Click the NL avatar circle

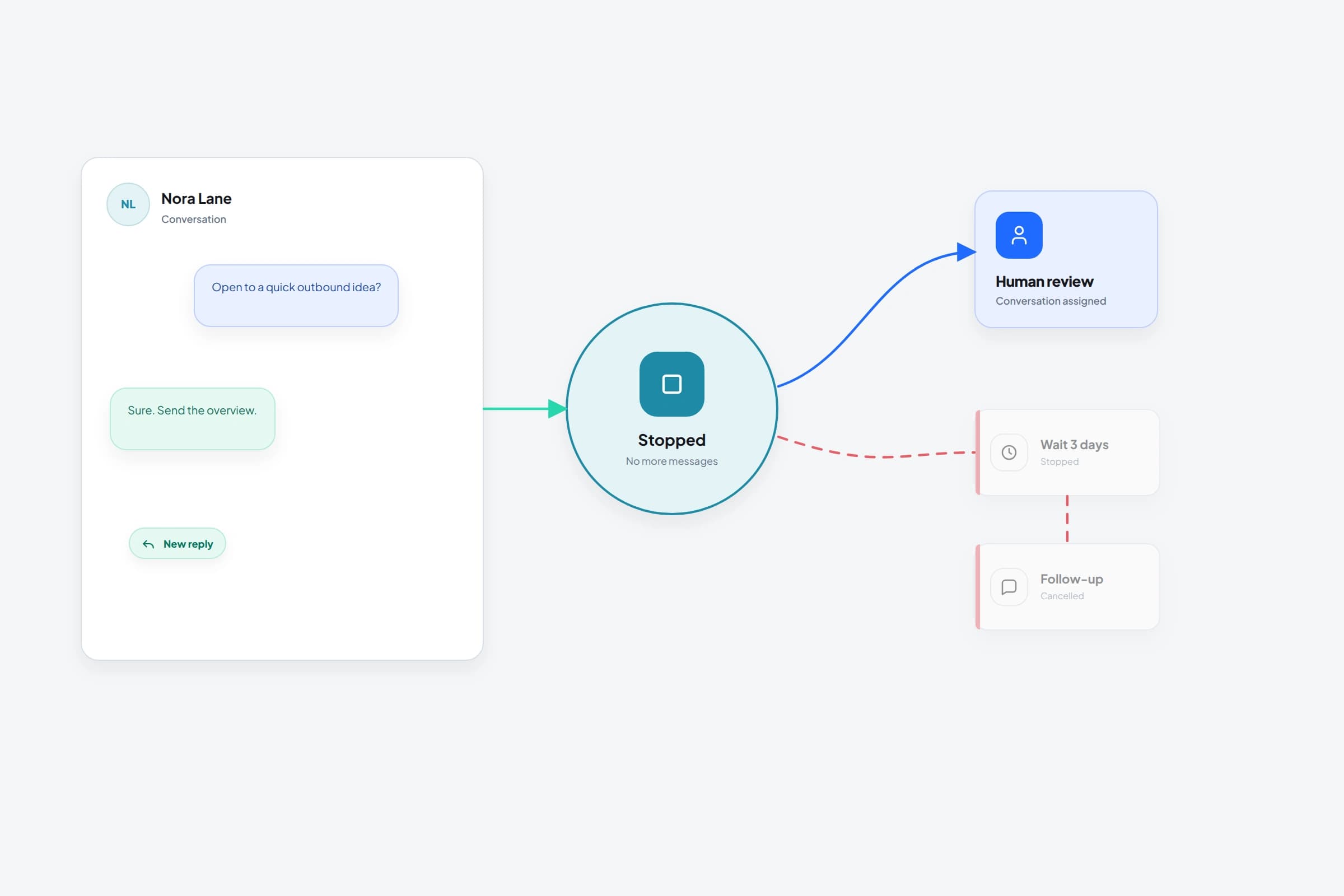128,204
